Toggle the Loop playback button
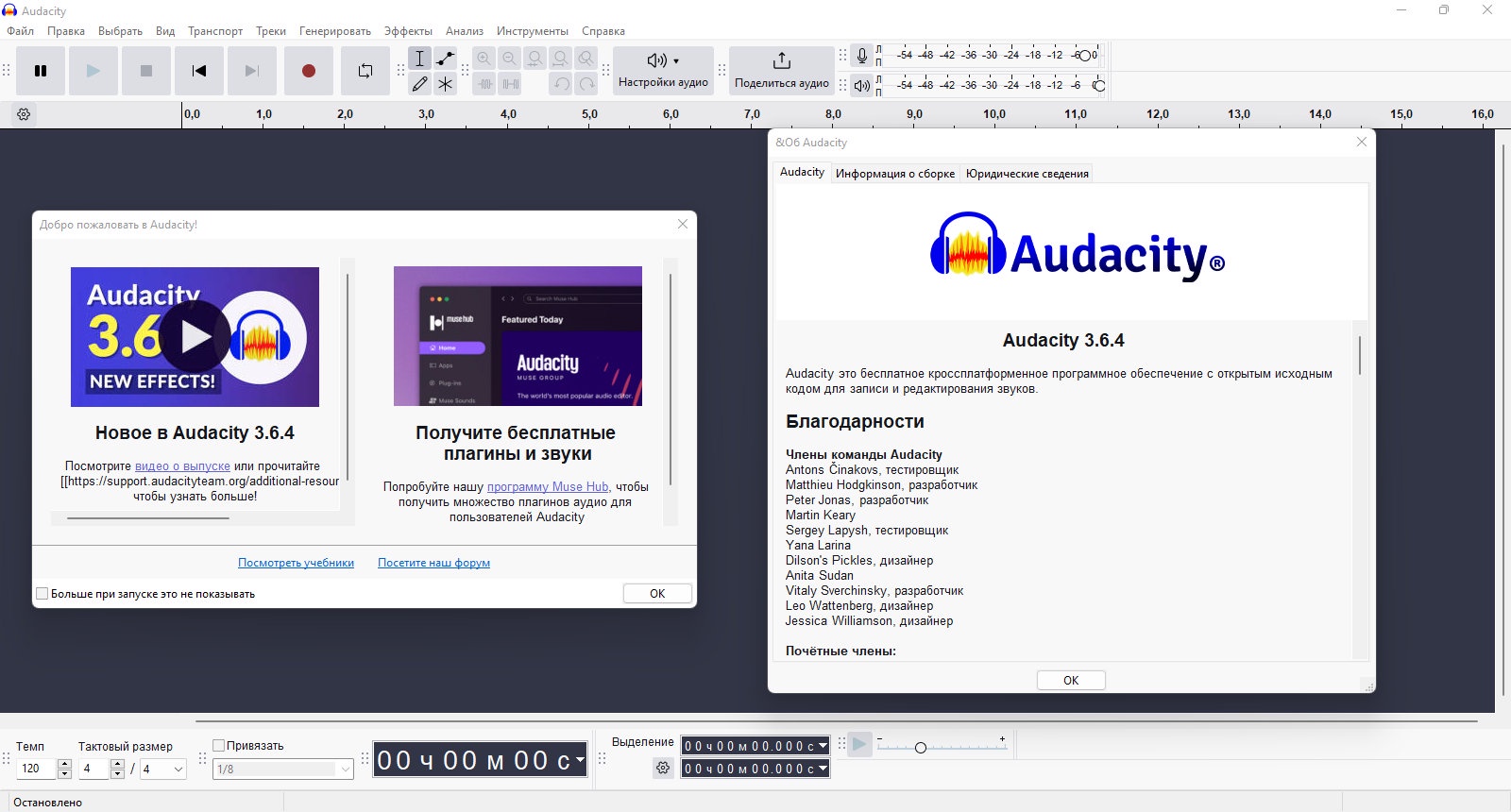Viewport: 1511px width, 812px height. coord(365,71)
